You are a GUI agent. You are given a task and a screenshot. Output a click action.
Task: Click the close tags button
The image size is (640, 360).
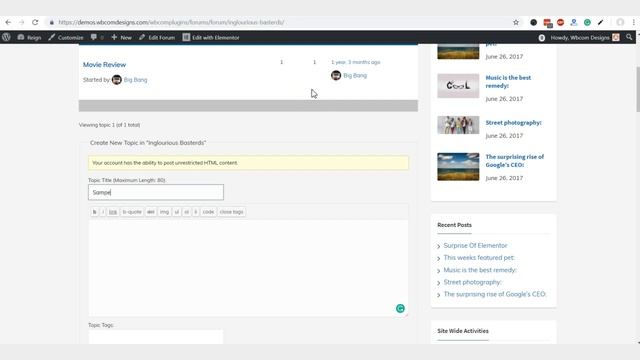click(x=231, y=212)
